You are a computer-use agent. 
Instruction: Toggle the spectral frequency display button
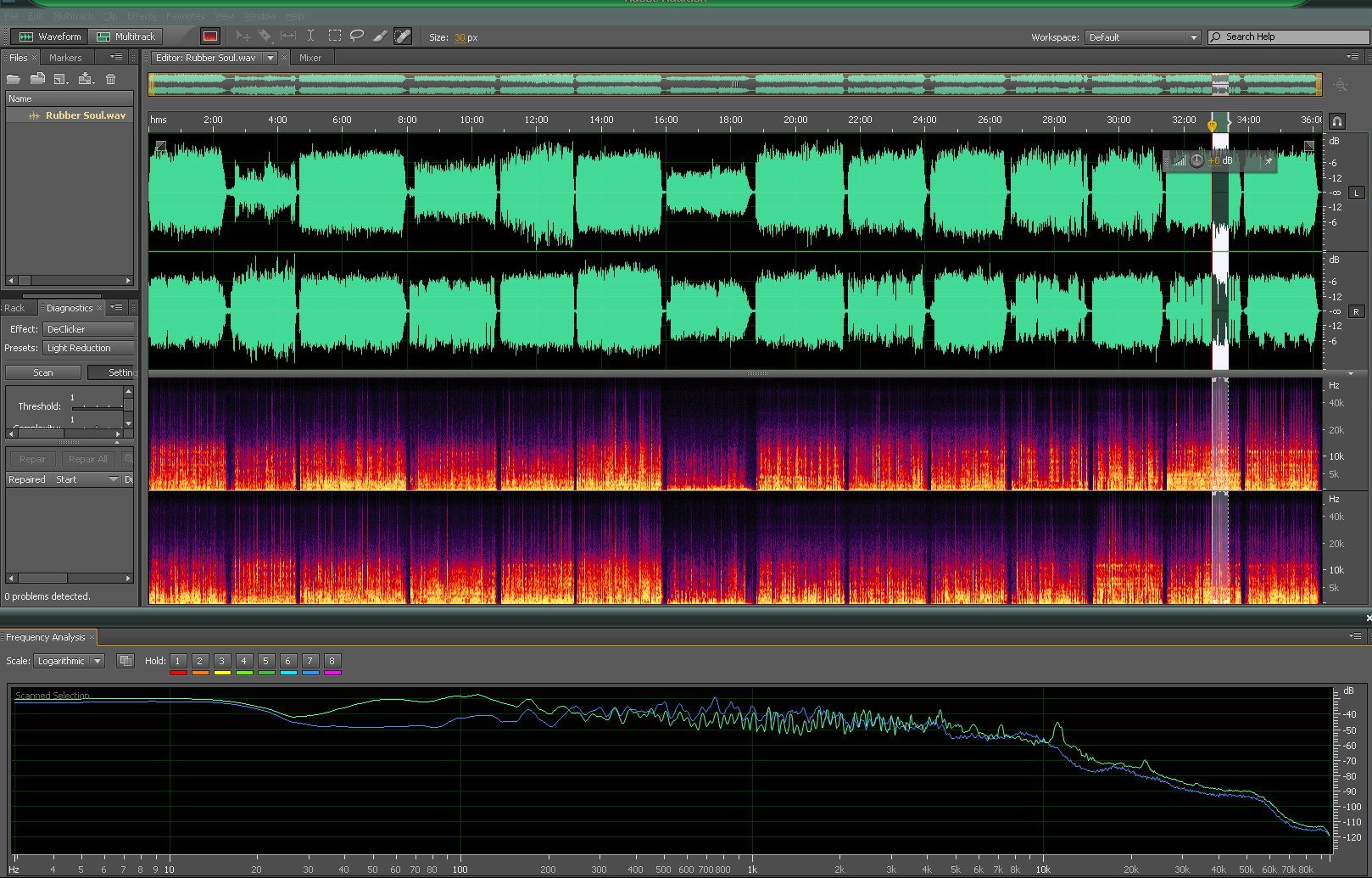point(210,36)
